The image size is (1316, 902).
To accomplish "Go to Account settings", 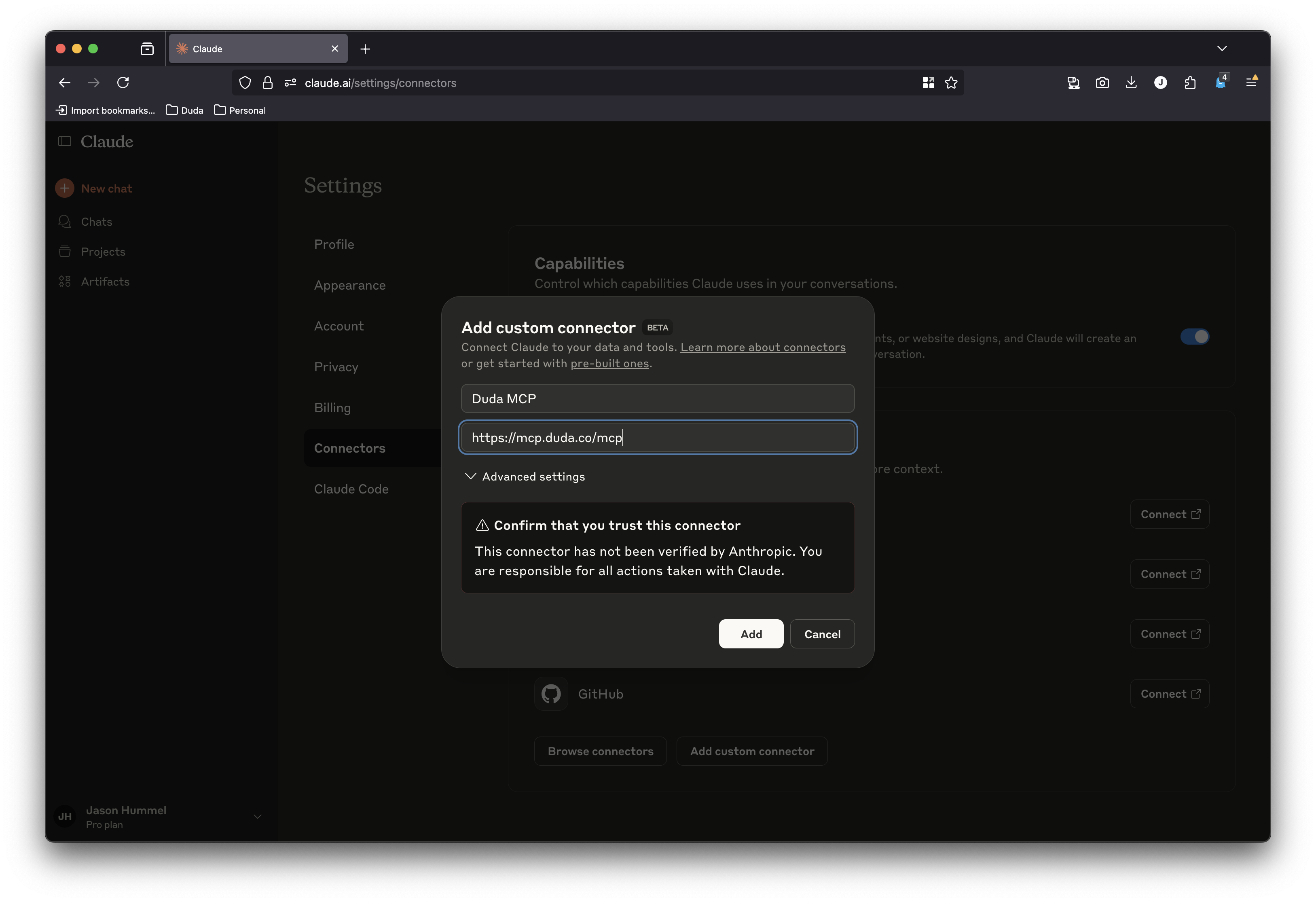I will [x=339, y=326].
